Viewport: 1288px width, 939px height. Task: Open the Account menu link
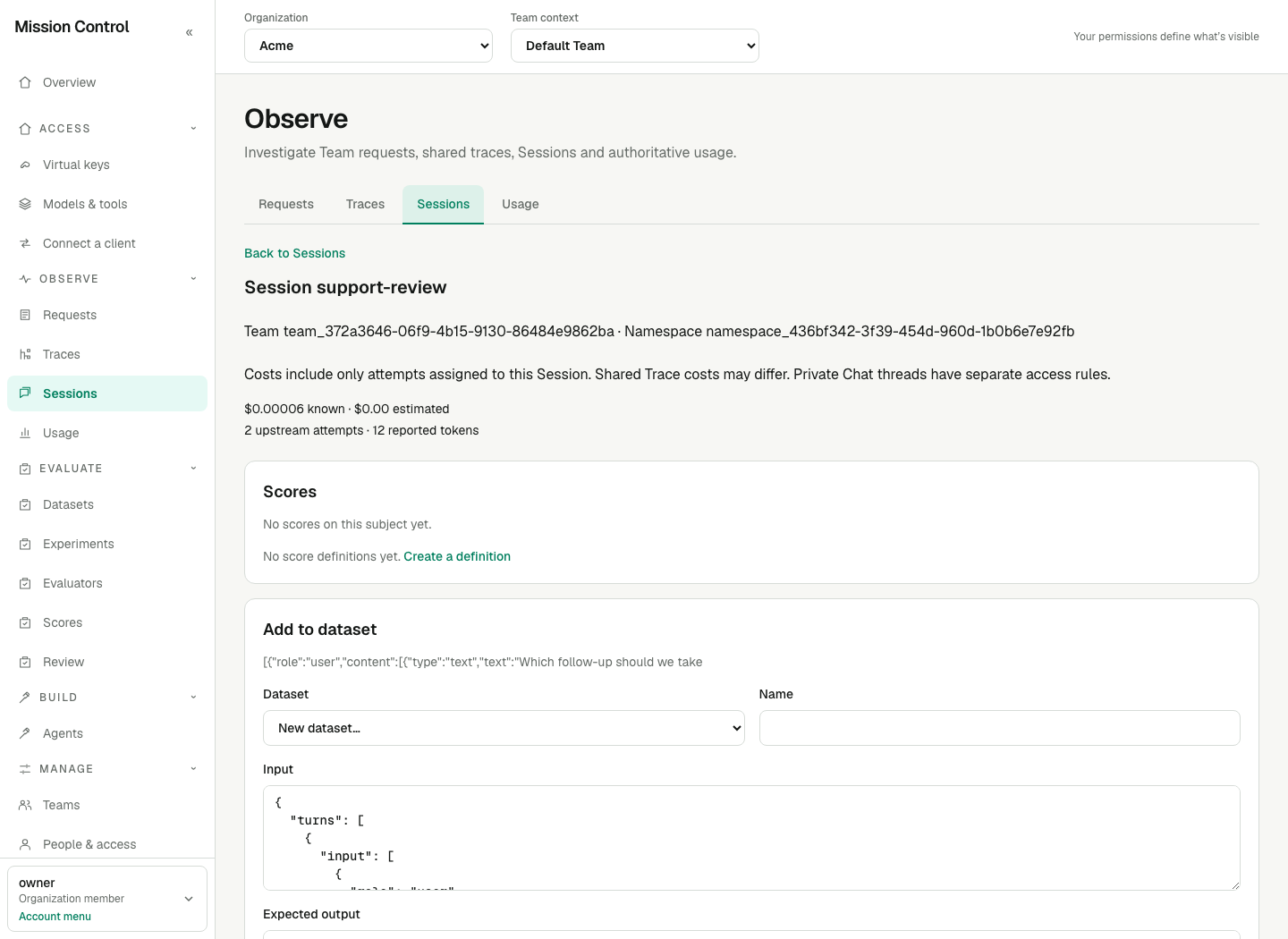55,917
